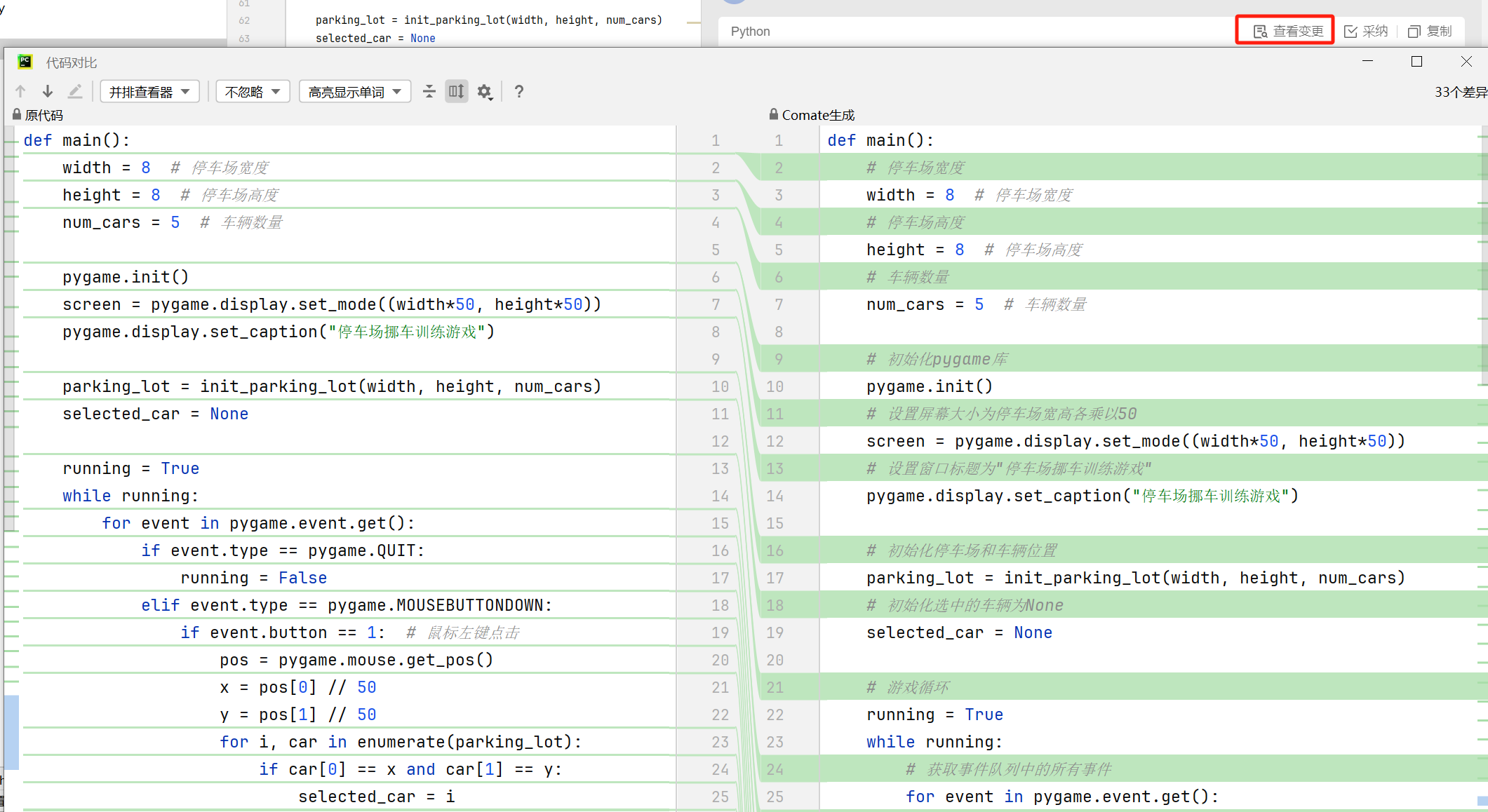
Task: Click 'running = False' in left pane
Action: pos(253,578)
